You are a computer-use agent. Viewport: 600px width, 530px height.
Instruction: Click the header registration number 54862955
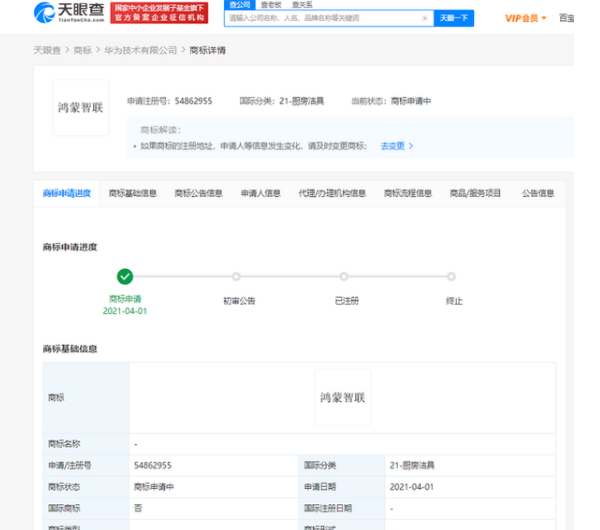(x=193, y=101)
